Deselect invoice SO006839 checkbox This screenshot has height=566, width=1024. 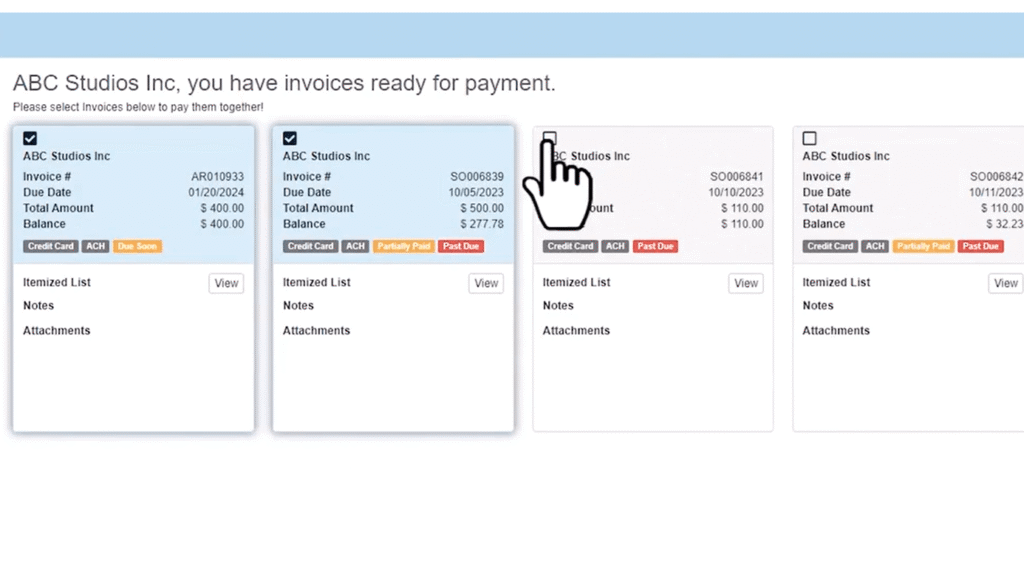tap(290, 138)
